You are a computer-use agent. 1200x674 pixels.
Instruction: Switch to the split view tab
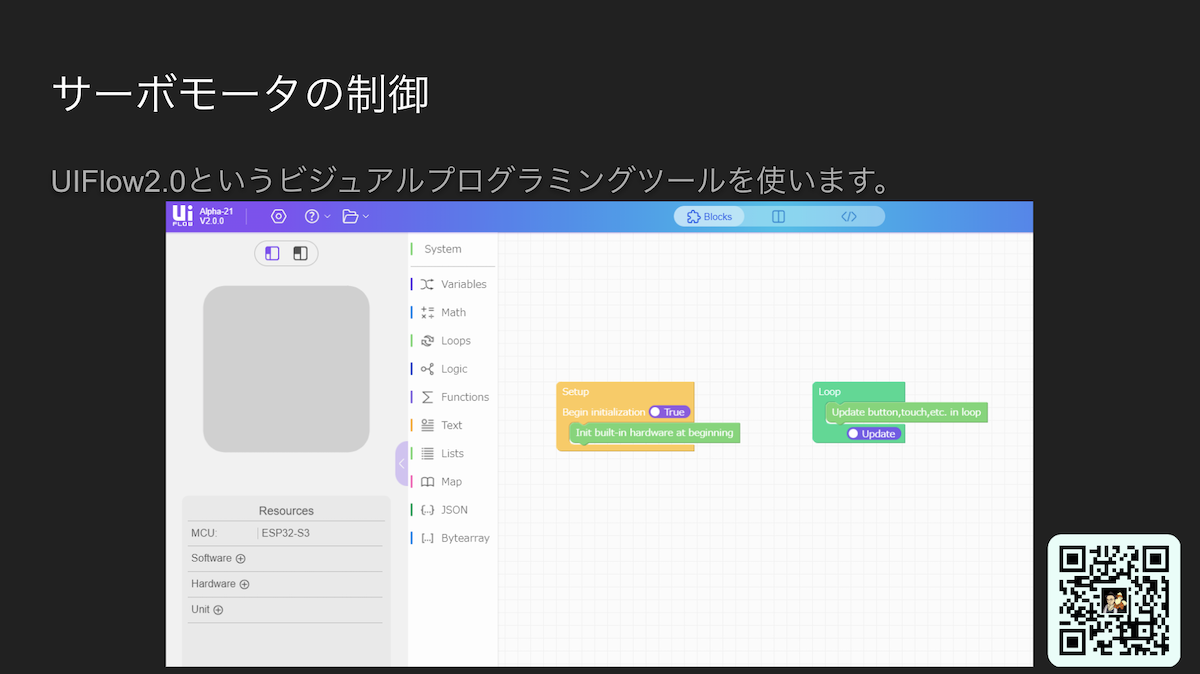(x=778, y=216)
